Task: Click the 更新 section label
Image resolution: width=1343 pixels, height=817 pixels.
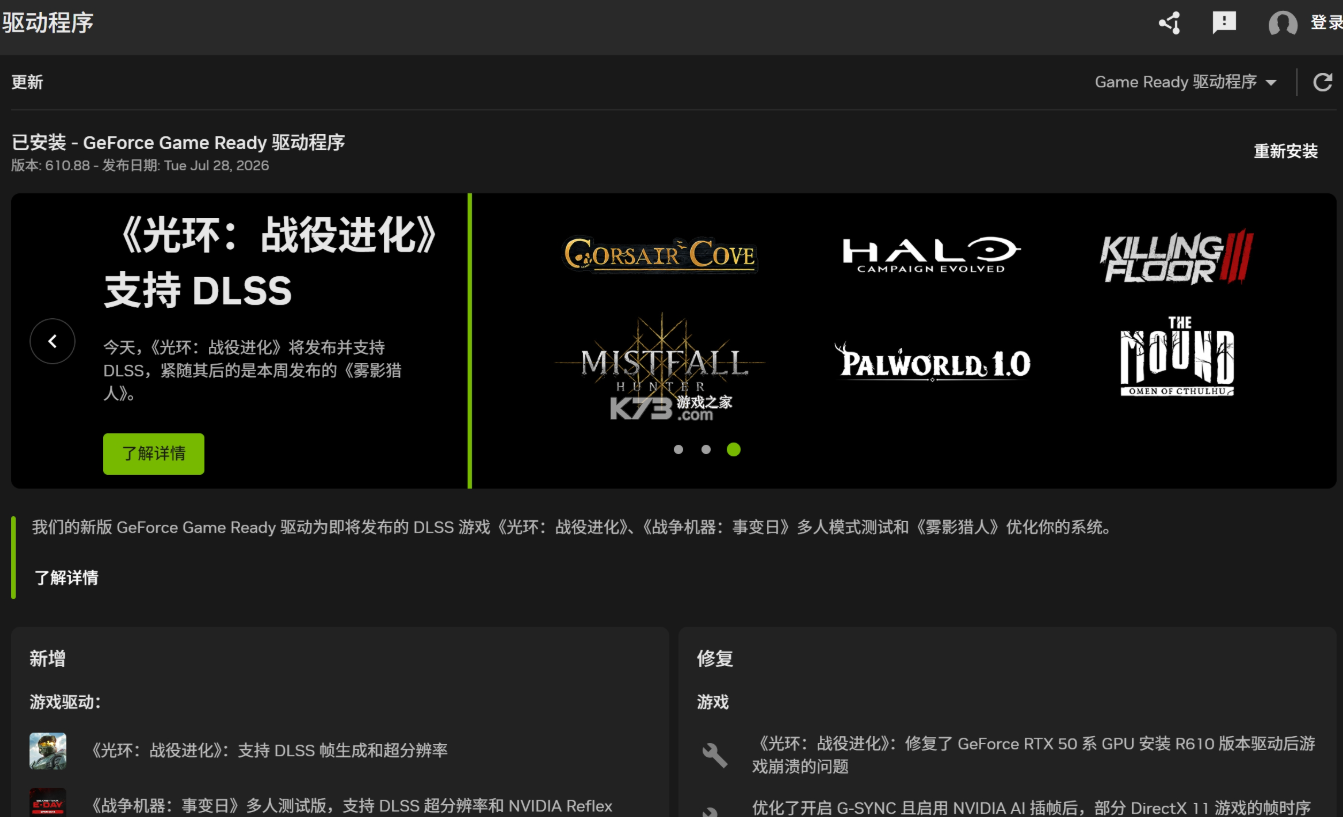Action: click(27, 82)
